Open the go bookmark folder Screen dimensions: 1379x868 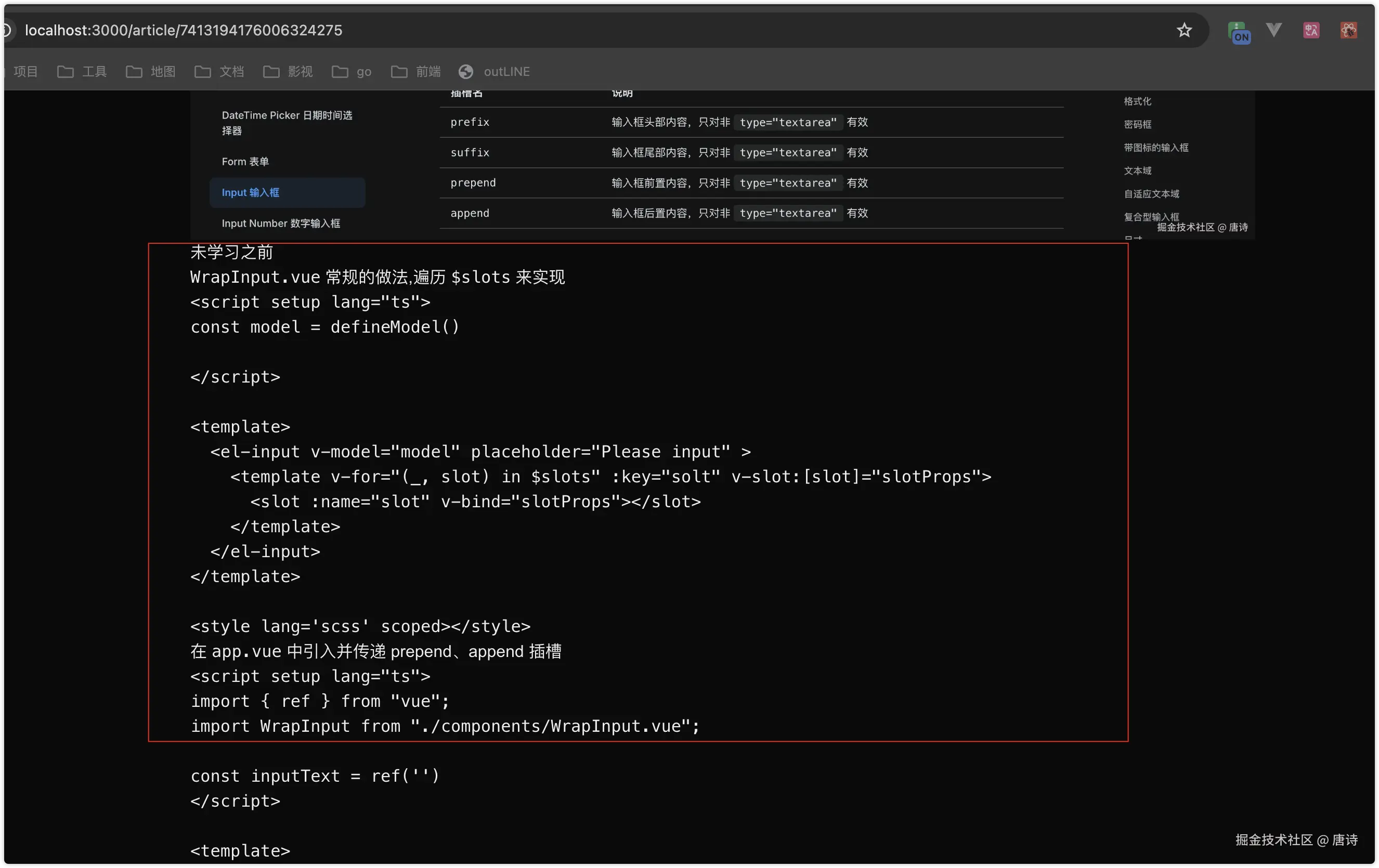[x=352, y=72]
